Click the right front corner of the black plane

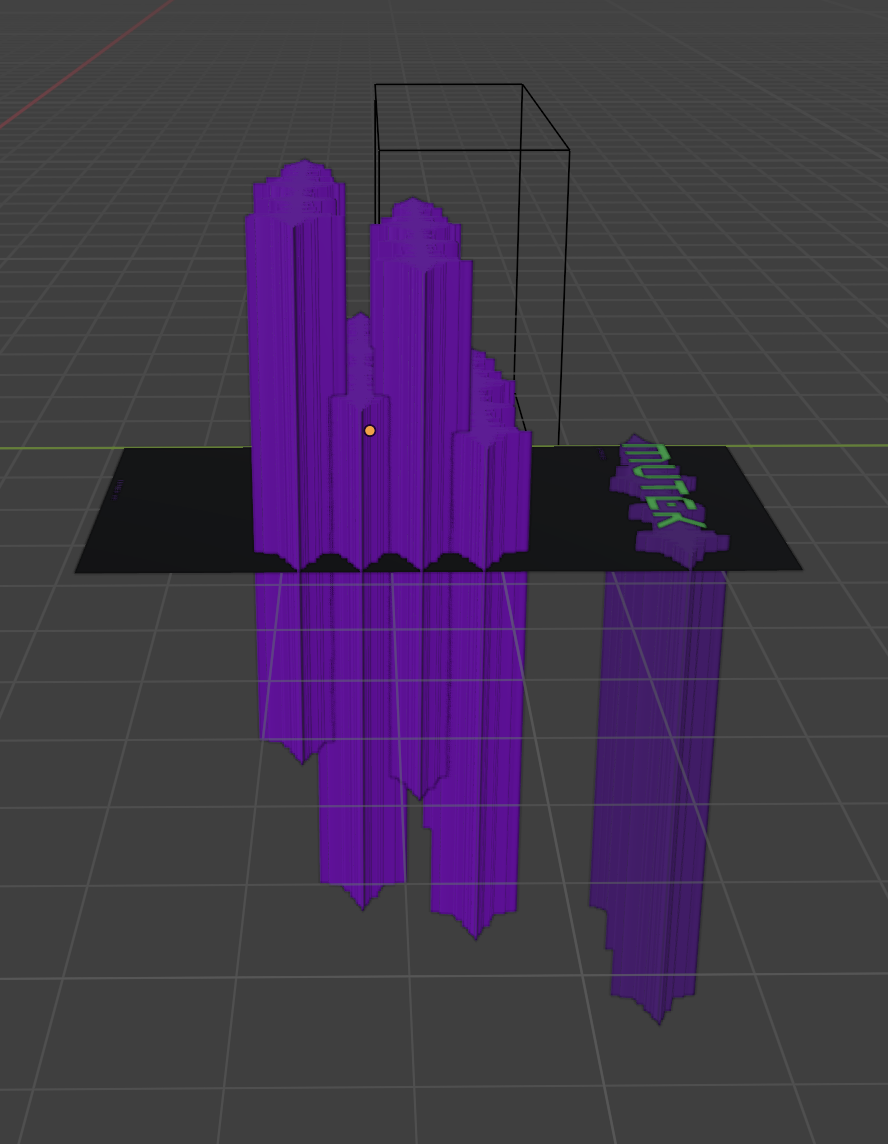800,569
